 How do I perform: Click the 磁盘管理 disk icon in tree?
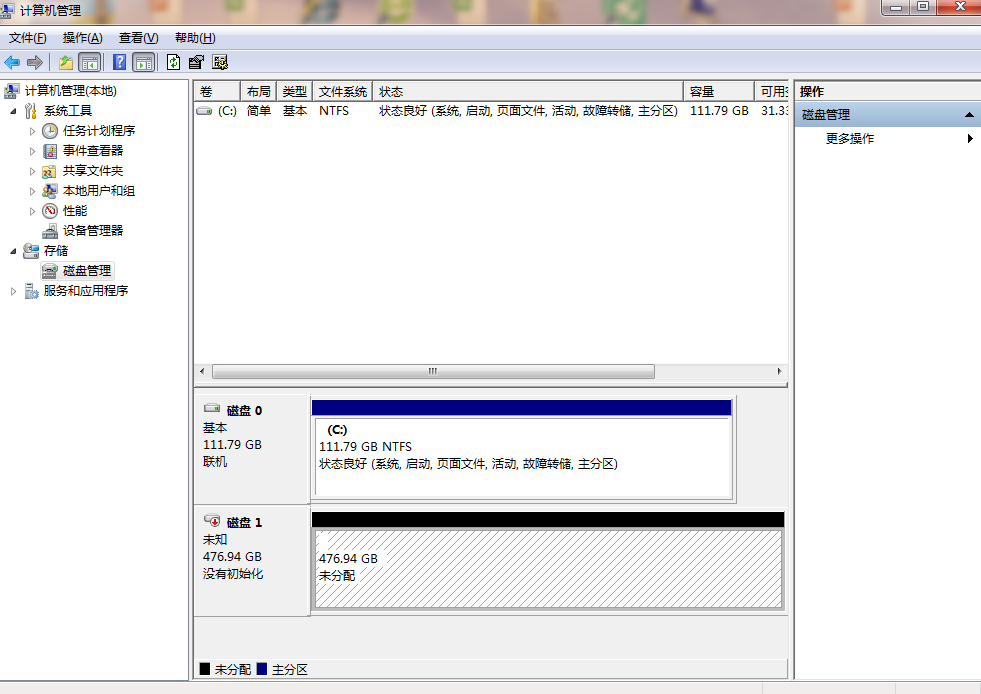49,271
